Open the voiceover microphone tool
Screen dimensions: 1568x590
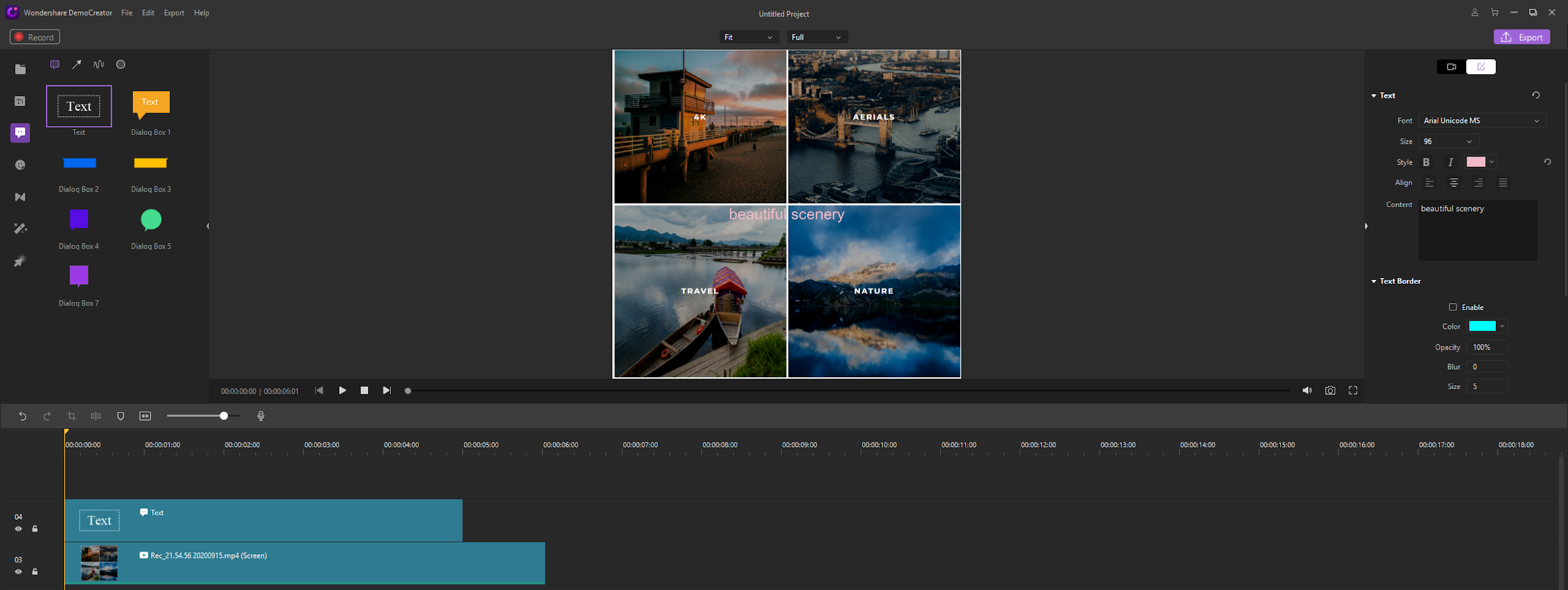[x=261, y=416]
